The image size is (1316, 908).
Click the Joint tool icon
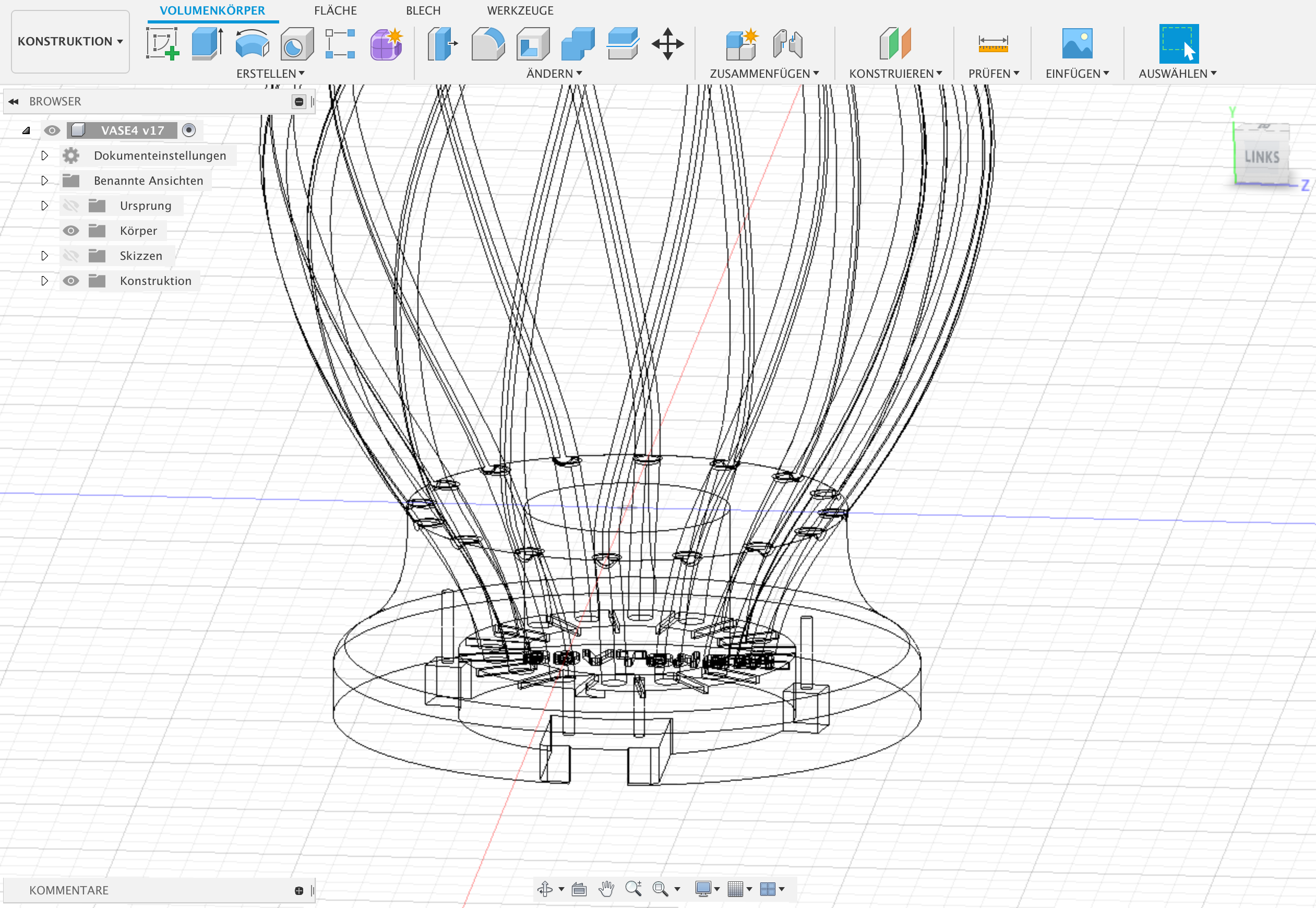[787, 43]
